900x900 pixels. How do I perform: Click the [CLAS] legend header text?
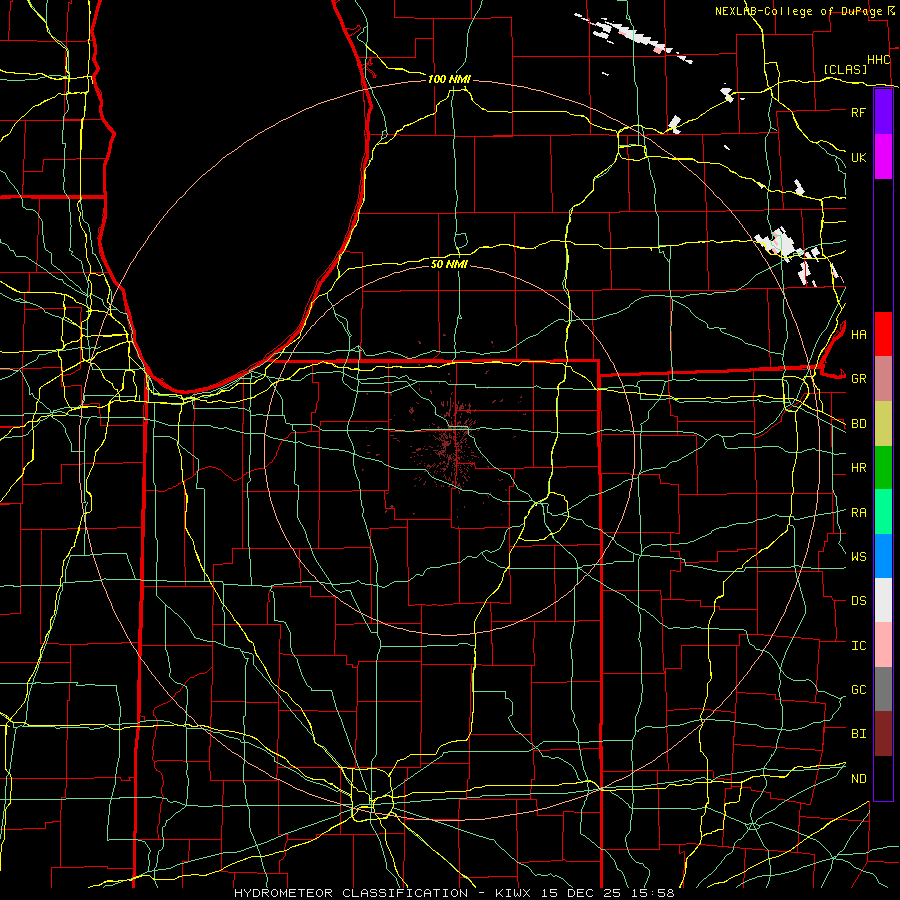point(845,69)
